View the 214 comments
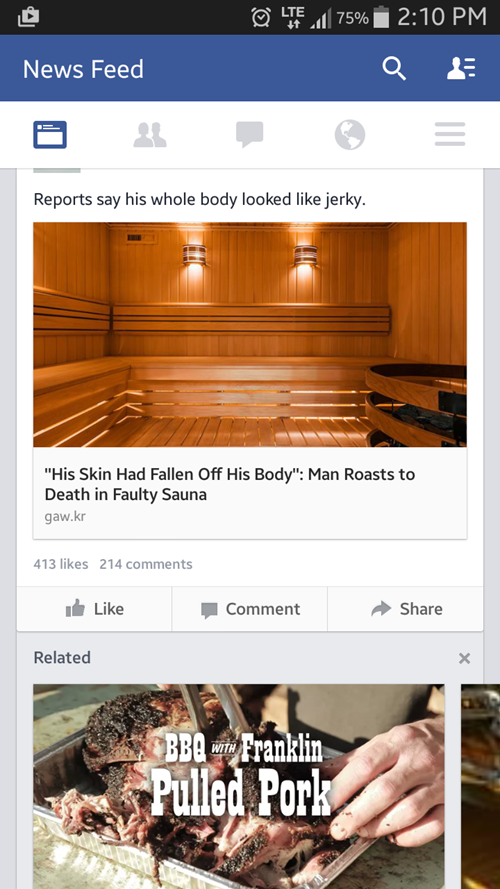The image size is (500, 889). point(146,564)
